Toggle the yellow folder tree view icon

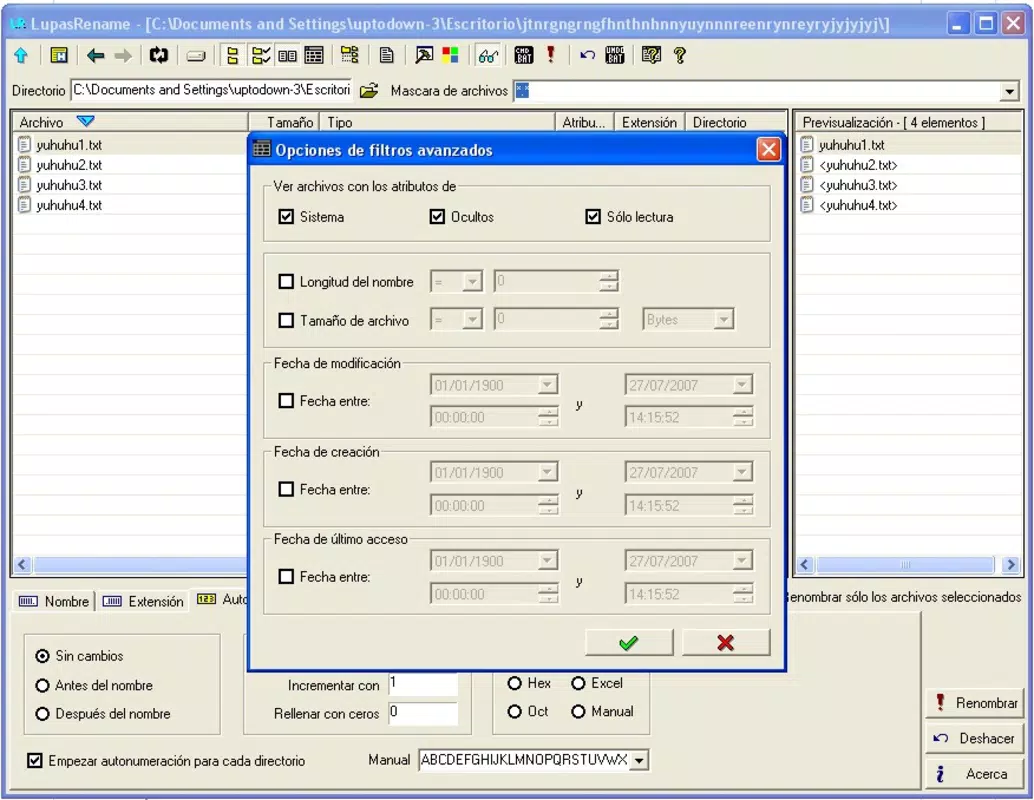point(232,55)
